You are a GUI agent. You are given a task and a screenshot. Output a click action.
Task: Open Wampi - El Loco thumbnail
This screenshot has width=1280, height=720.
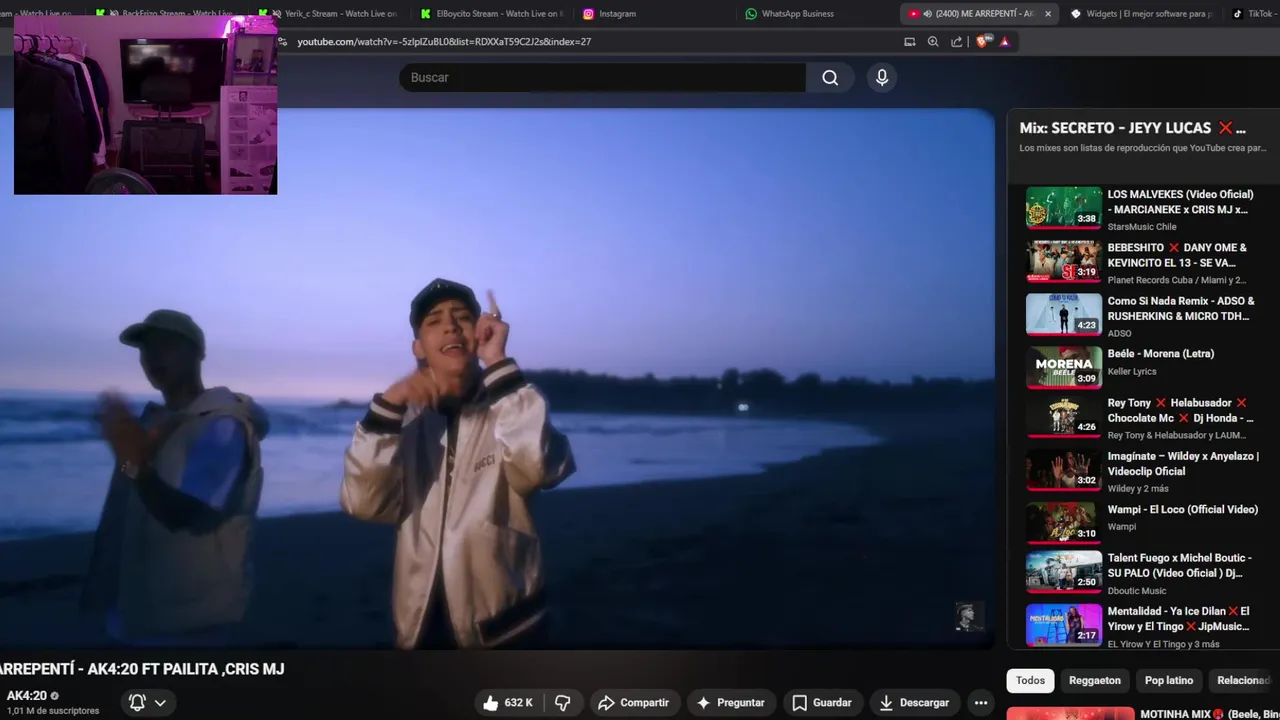tap(1064, 521)
